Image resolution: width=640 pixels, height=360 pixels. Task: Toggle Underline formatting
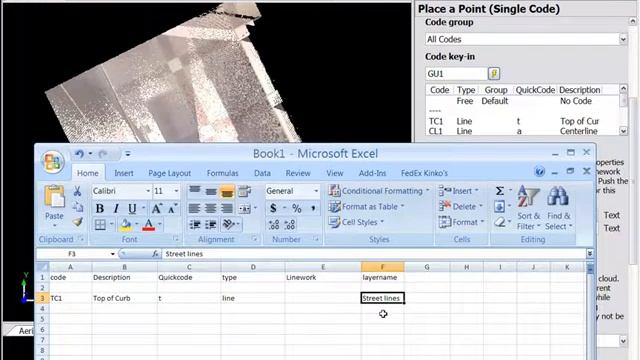point(132,209)
